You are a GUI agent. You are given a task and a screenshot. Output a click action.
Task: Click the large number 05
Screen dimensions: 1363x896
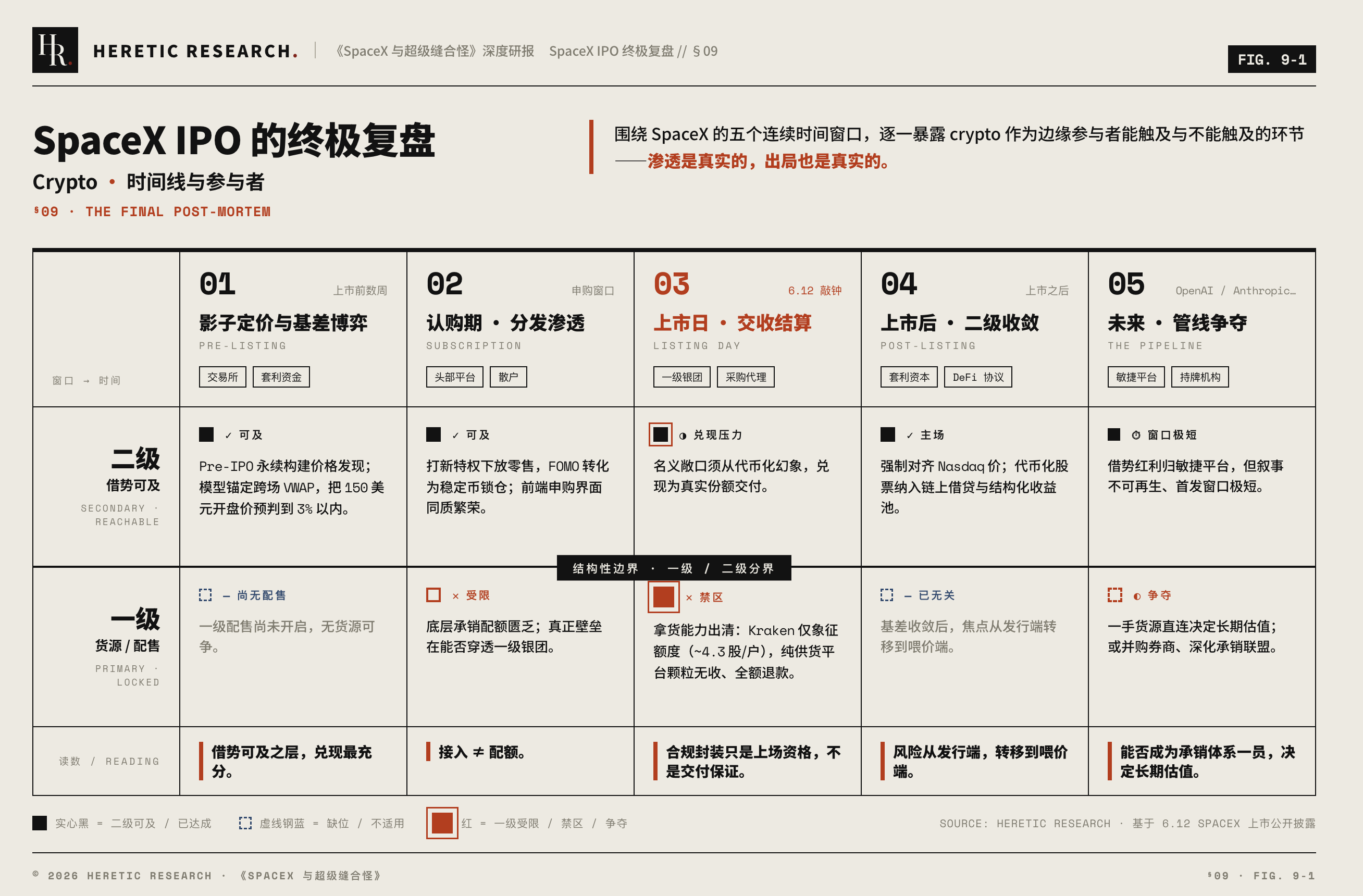click(1126, 284)
